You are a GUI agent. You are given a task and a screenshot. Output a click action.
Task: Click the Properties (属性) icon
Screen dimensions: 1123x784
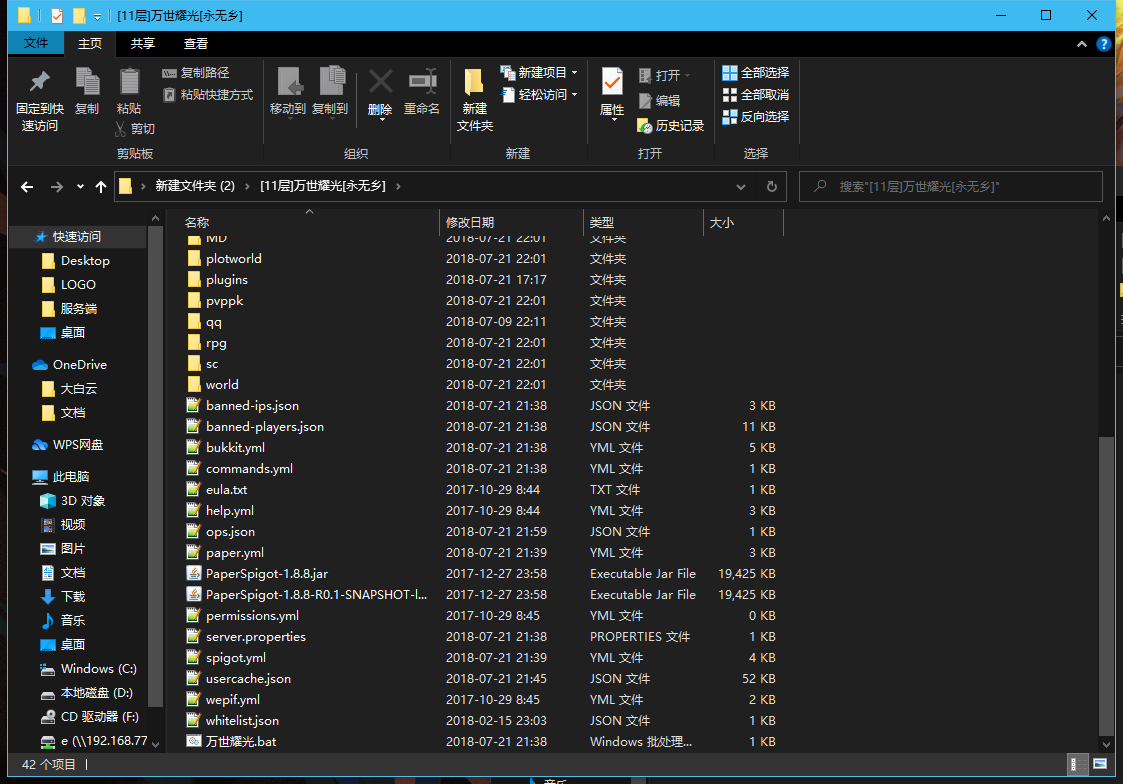tap(612, 83)
